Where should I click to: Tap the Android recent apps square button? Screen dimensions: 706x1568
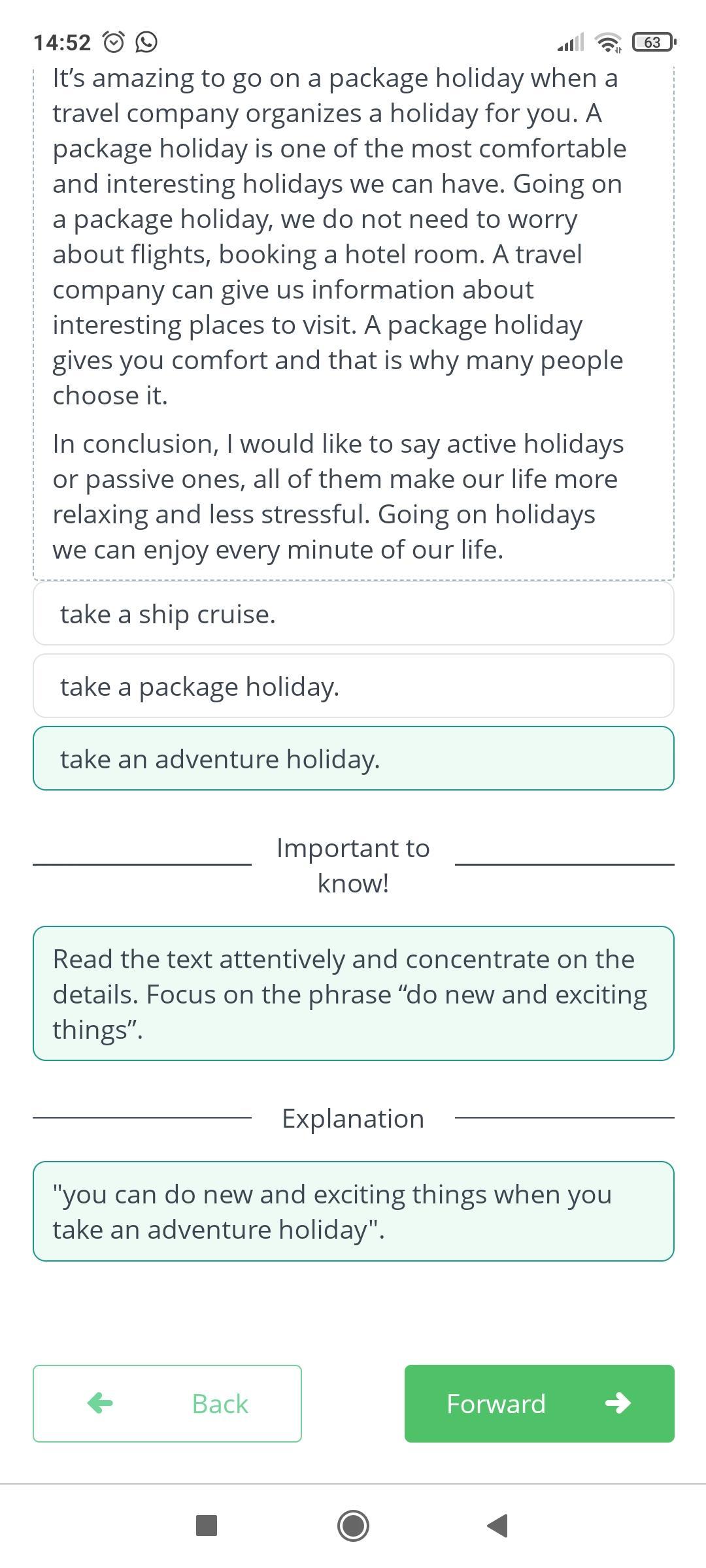pos(207,1526)
